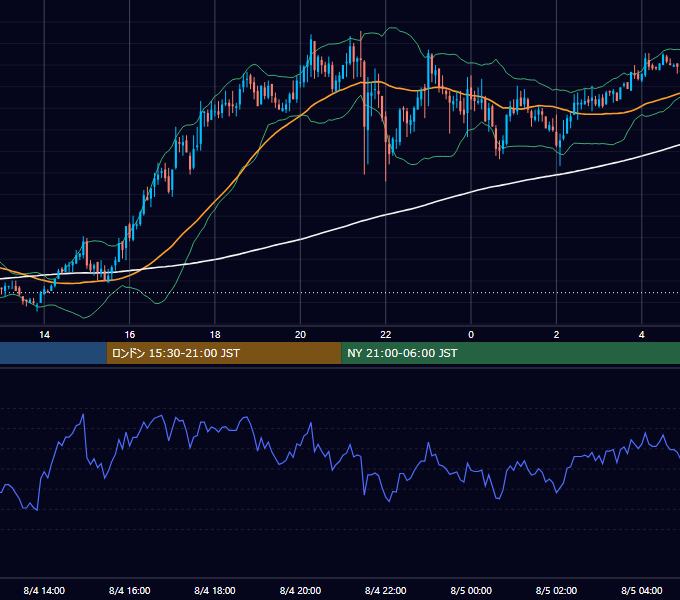680x600 pixels.
Task: Click the hour 18 axis label
Action: pyautogui.click(x=215, y=335)
